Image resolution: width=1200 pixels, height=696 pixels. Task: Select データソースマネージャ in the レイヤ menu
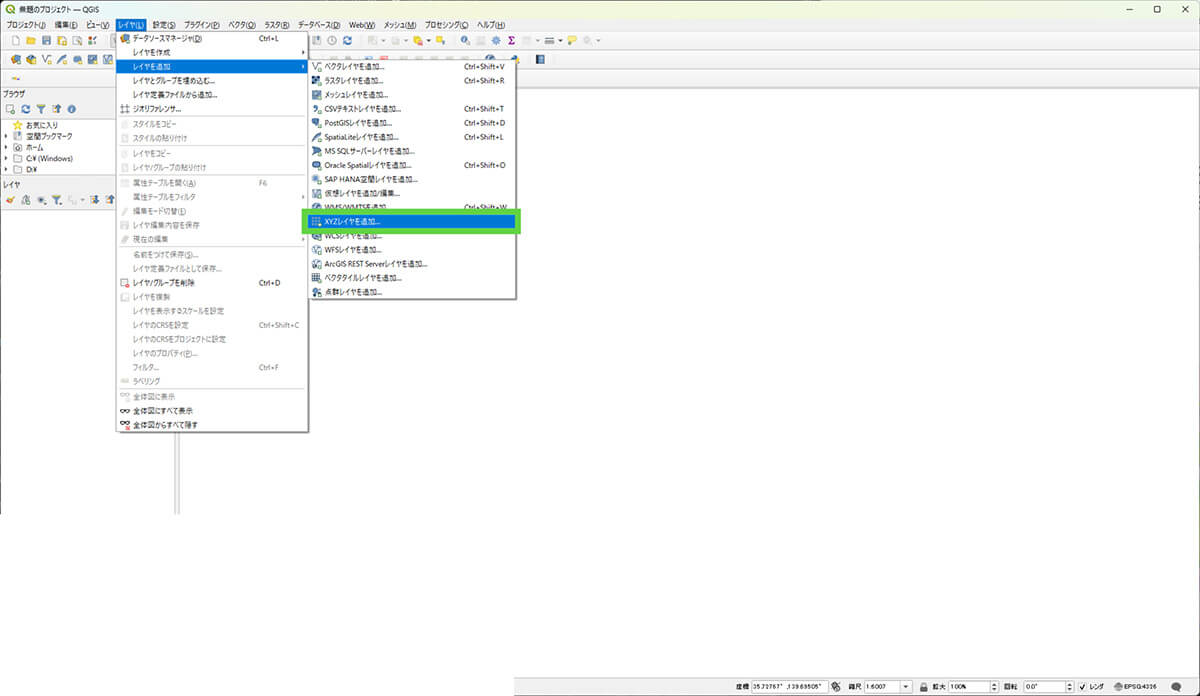point(212,39)
